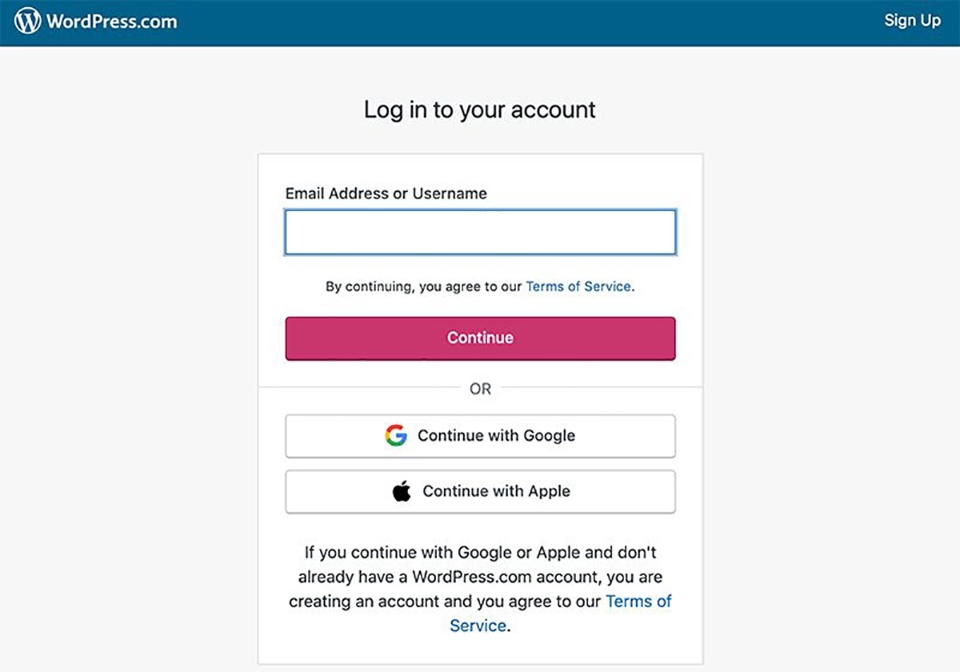This screenshot has height=672, width=960.
Task: Click the Apple logo icon
Action: 401,491
